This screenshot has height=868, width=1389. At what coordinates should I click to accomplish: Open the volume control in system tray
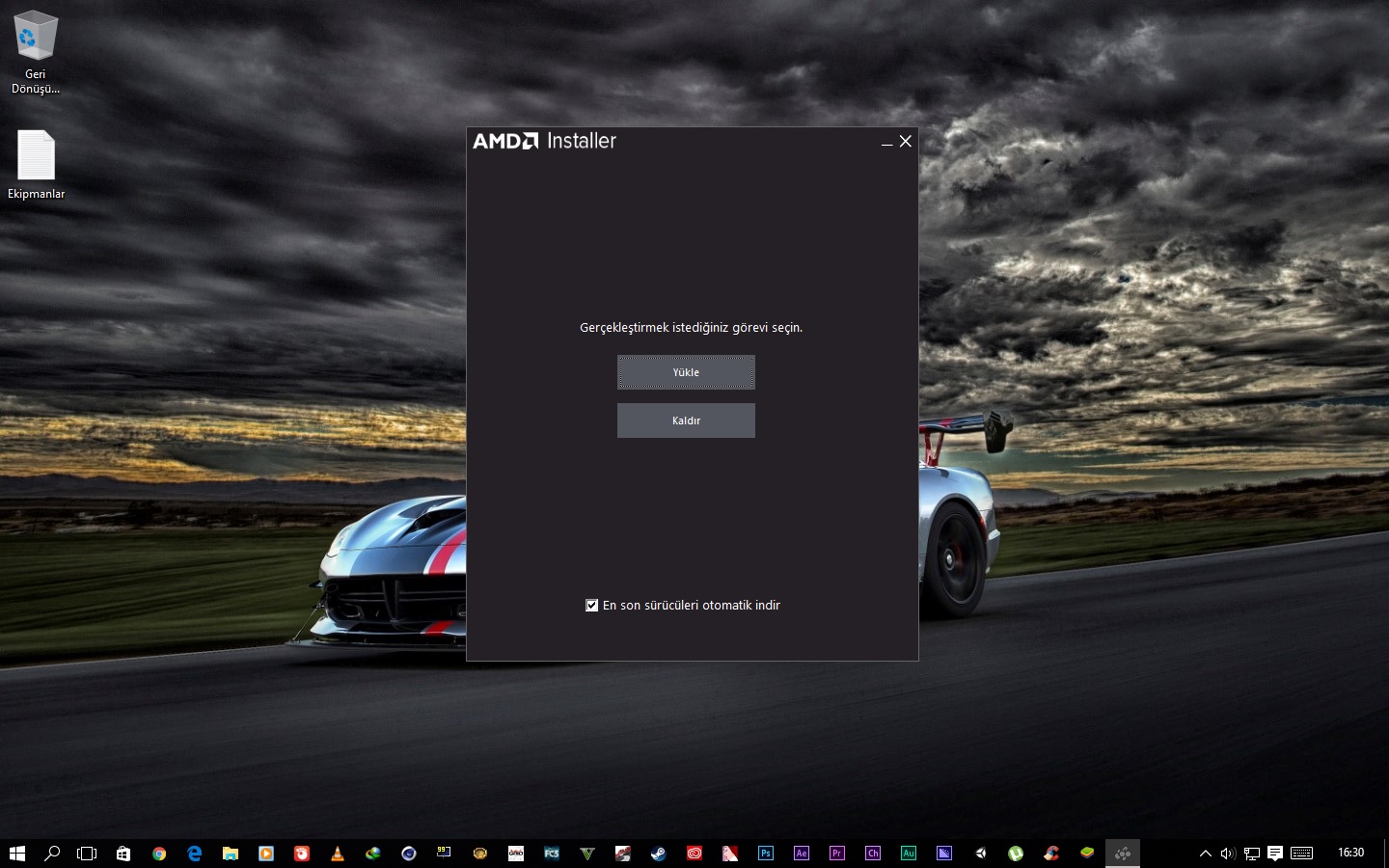(x=1228, y=854)
